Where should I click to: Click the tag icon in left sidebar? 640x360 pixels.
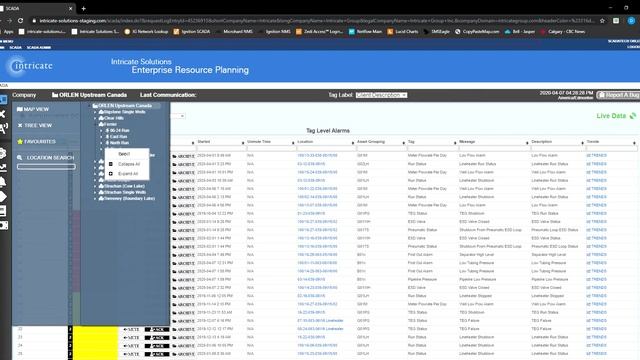tap(3, 197)
